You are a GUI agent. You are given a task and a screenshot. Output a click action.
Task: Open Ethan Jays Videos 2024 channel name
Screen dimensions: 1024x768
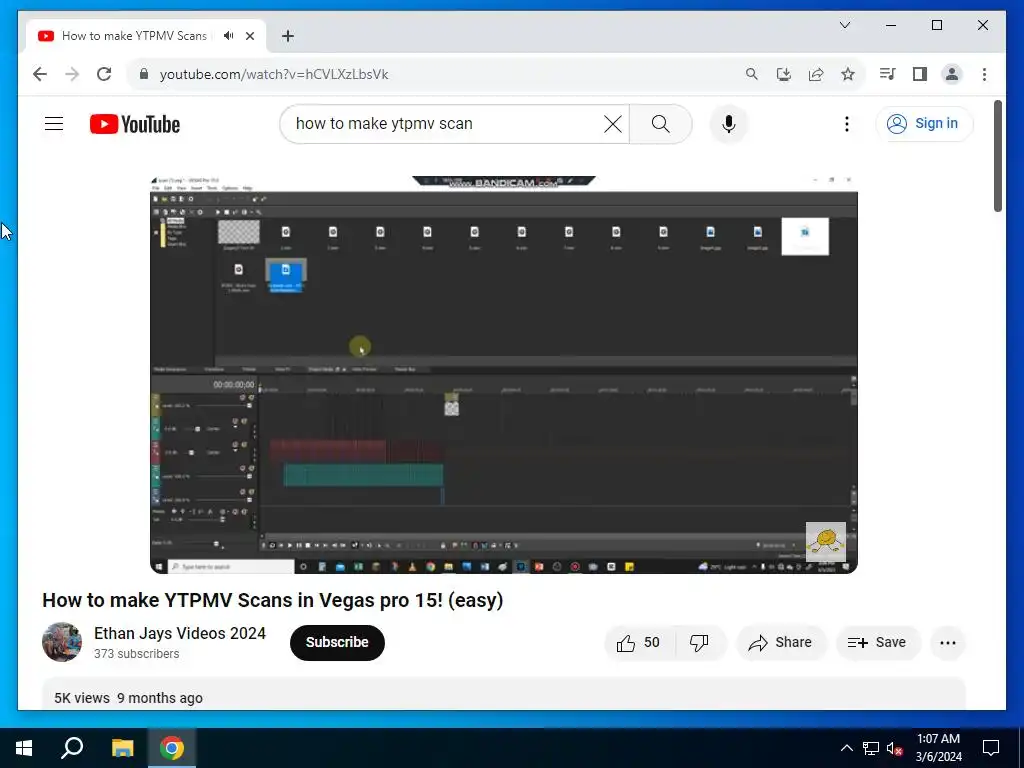pos(180,633)
